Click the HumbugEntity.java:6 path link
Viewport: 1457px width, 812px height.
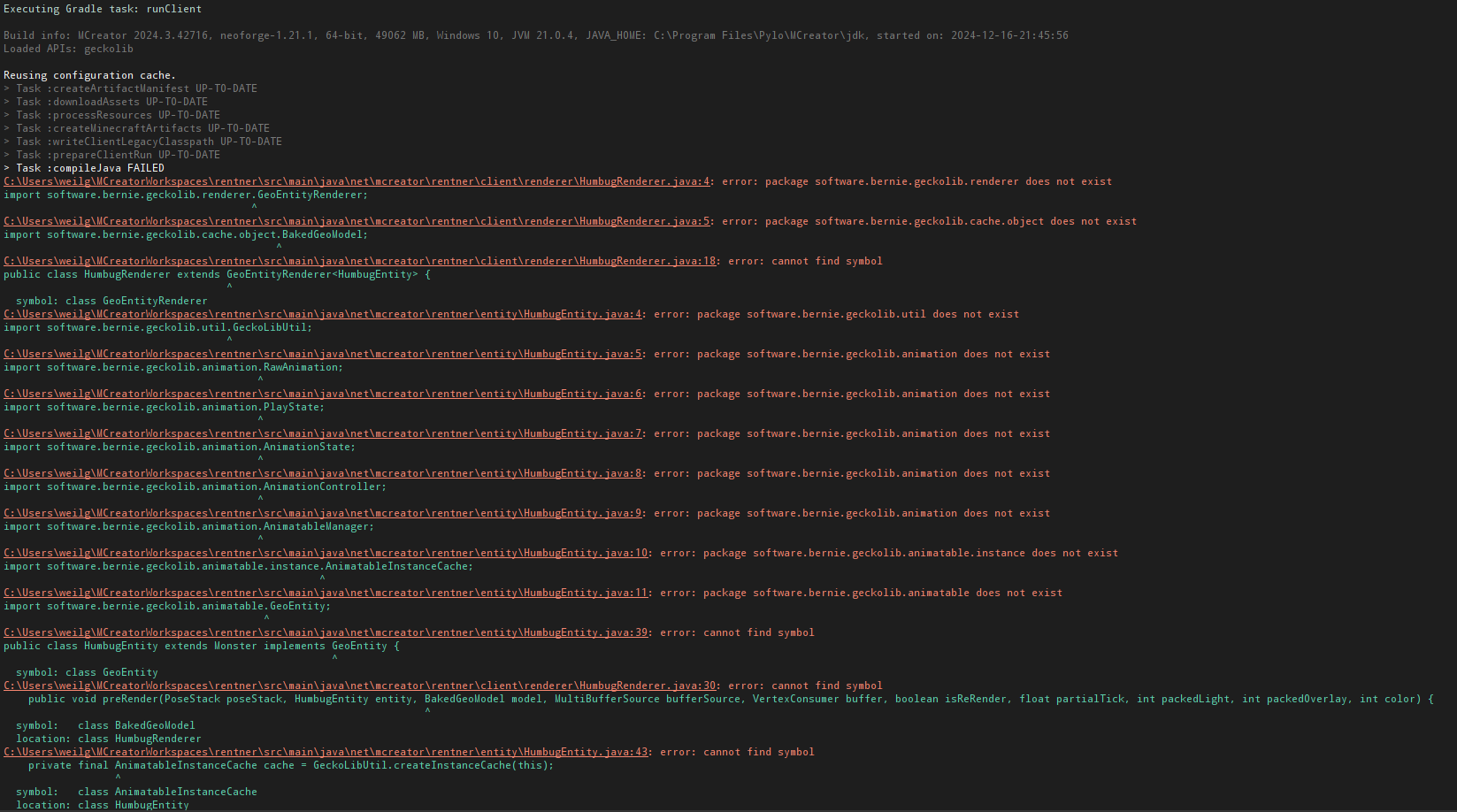pyautogui.click(x=323, y=394)
